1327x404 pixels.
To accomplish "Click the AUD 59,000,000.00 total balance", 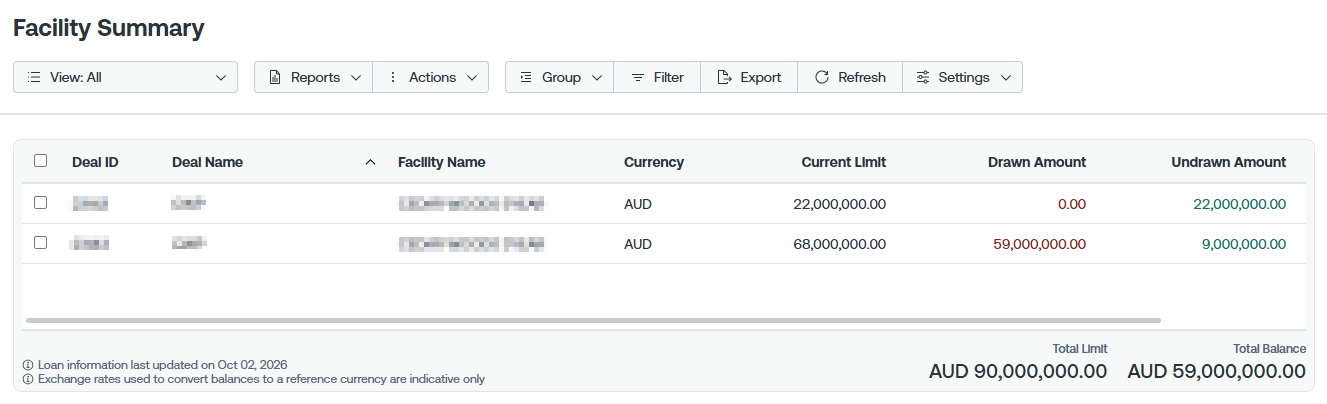I will pyautogui.click(x=1216, y=371).
